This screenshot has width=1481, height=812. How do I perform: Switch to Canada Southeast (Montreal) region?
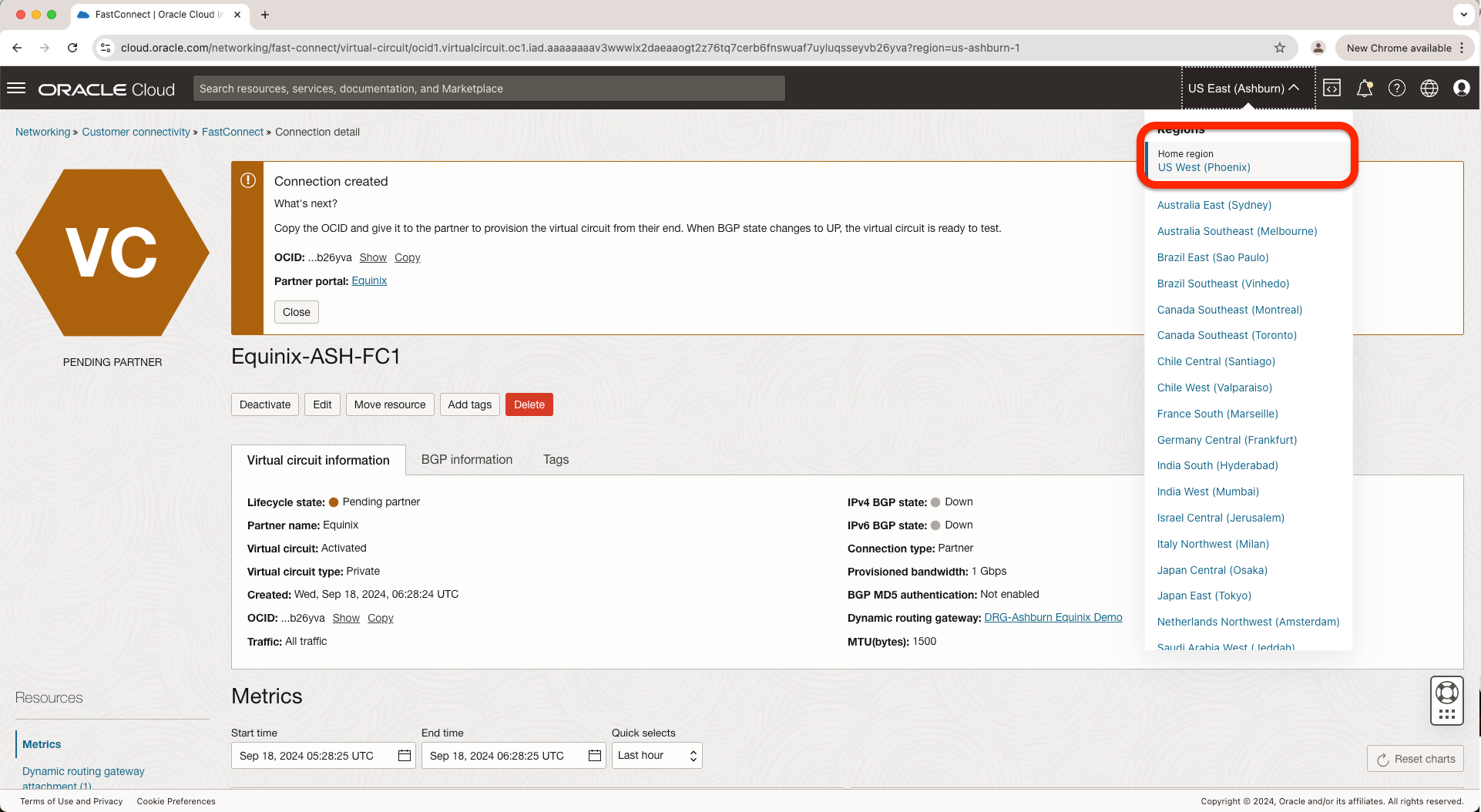pyautogui.click(x=1230, y=310)
